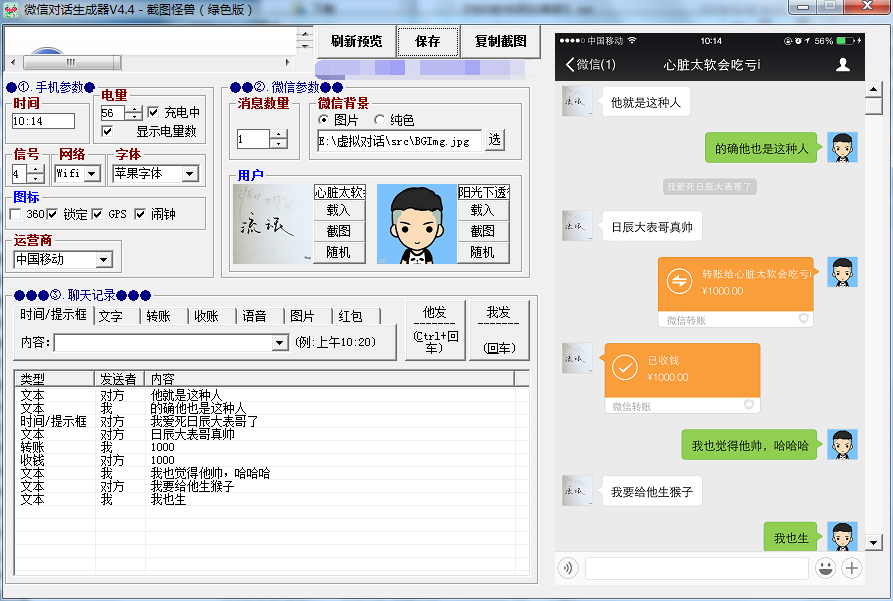Open the 网络 Wifi dropdown

pos(92,173)
